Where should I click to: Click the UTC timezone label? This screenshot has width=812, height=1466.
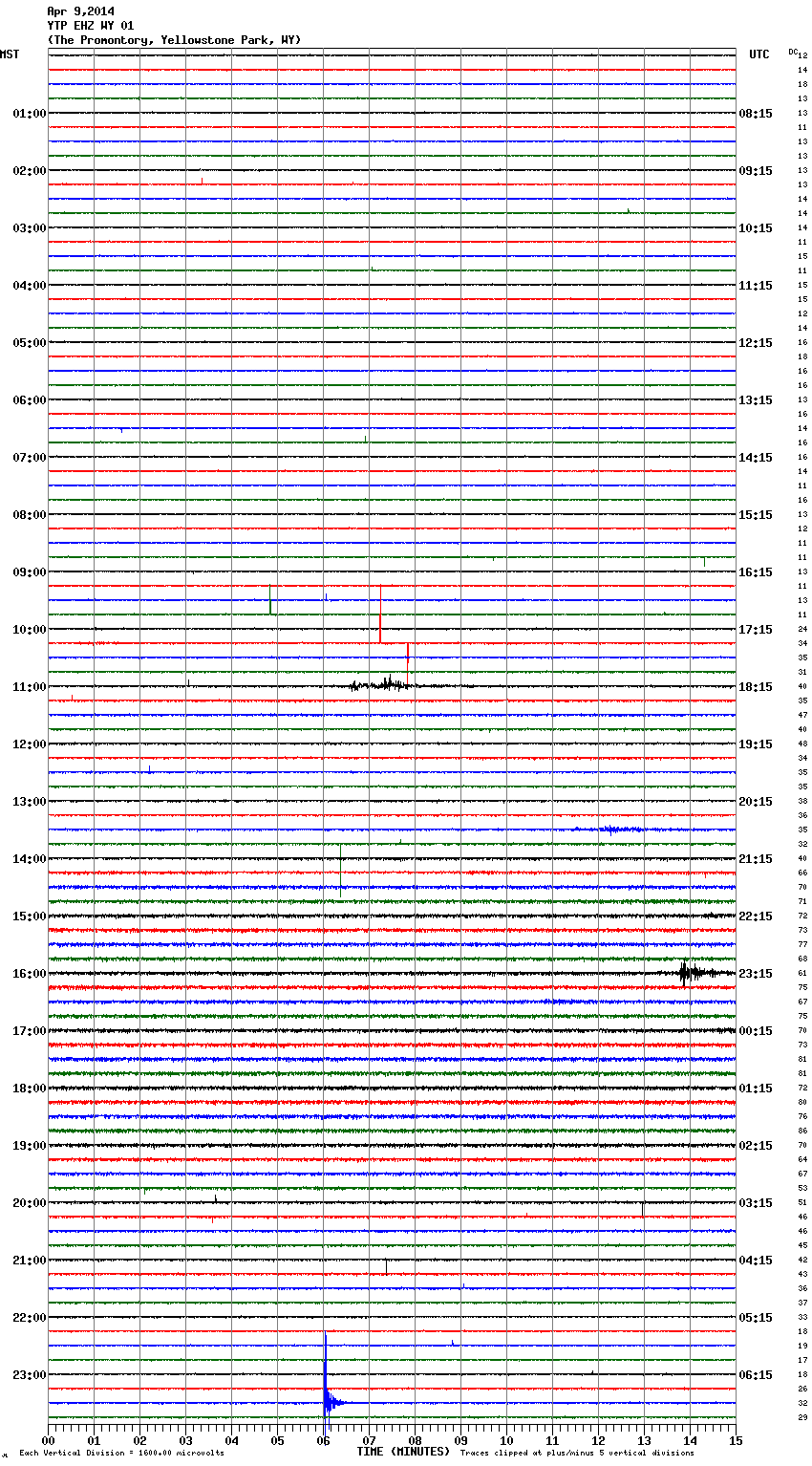759,55
